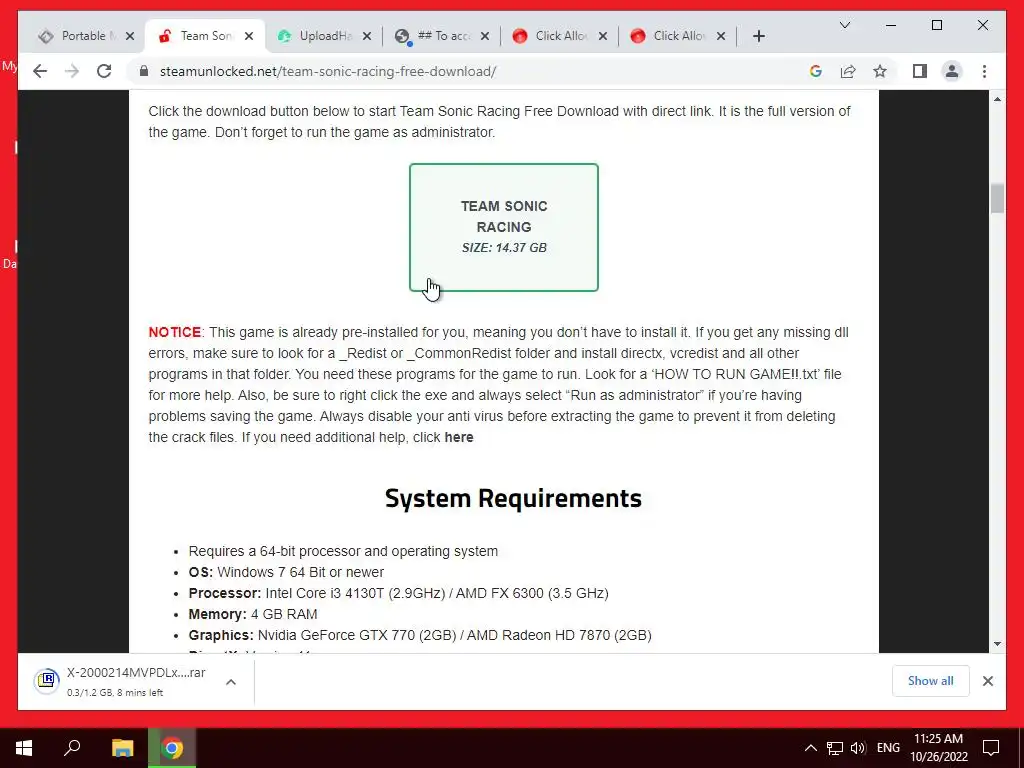Viewport: 1024px width, 768px height.
Task: Click the 'Memory: 4 GB RAM' line
Action: [253, 615]
